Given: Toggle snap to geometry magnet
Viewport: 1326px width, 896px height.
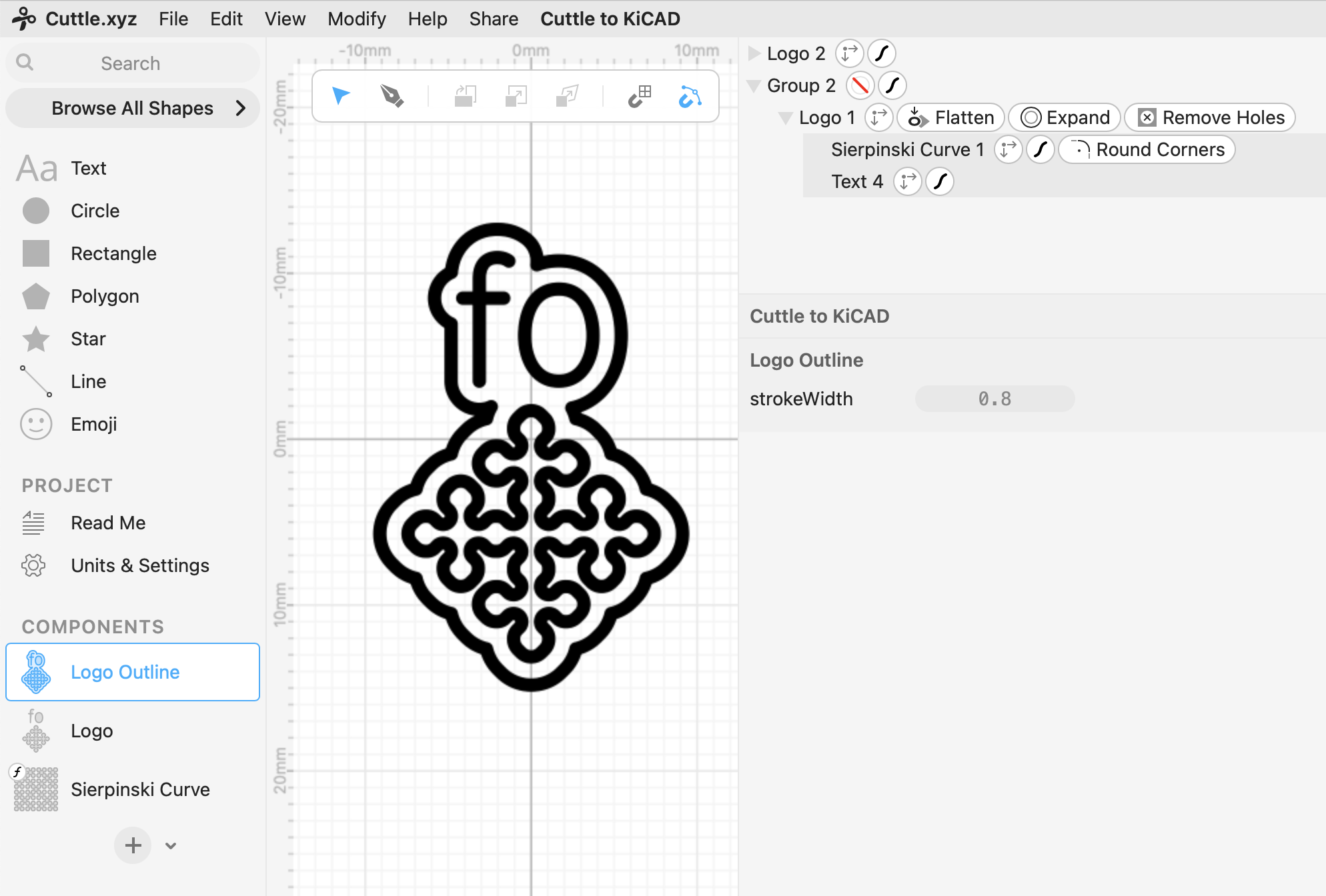Looking at the screenshot, I should coord(690,96).
